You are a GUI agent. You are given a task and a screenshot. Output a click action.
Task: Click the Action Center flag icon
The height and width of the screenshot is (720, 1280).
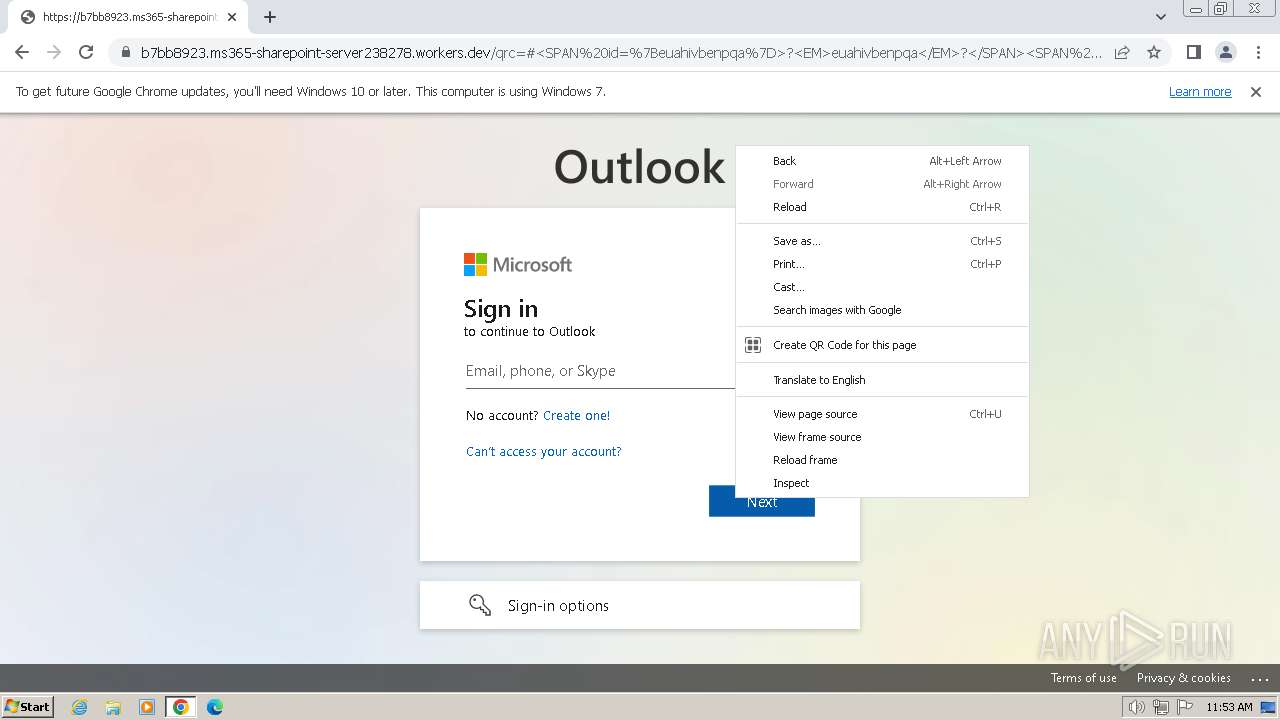coord(1185,707)
